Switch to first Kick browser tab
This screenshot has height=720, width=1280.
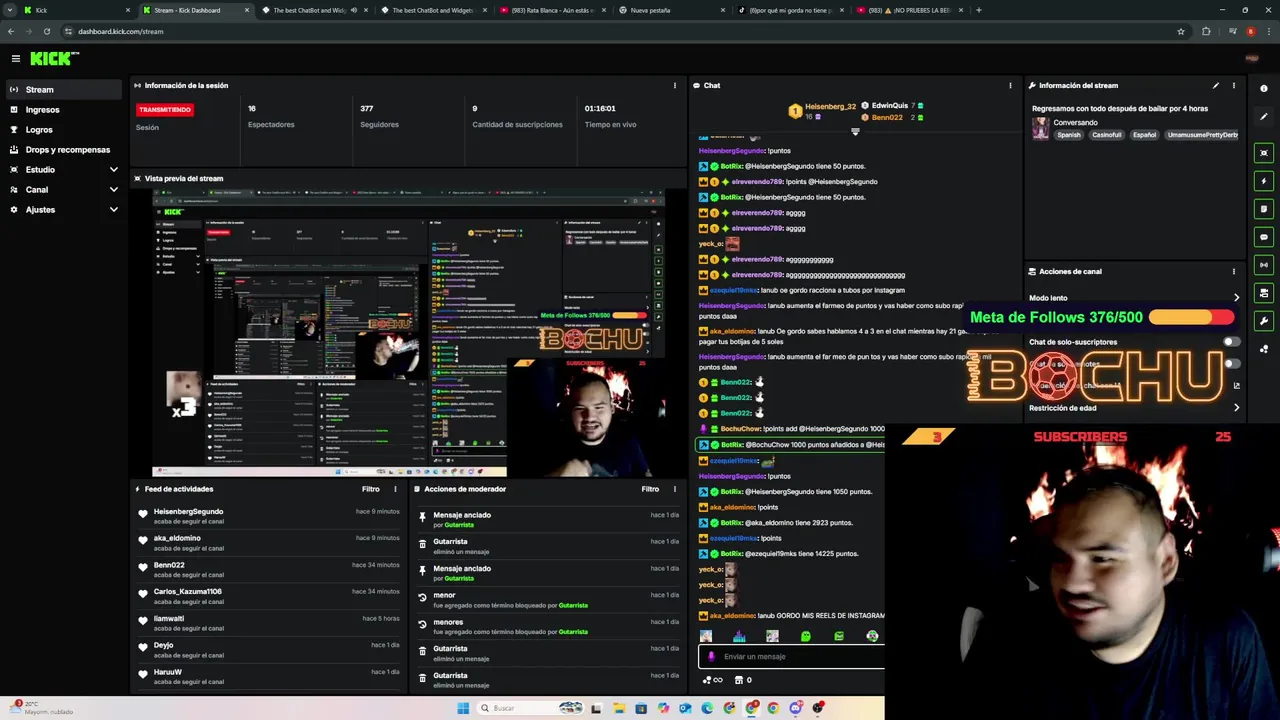pos(76,10)
